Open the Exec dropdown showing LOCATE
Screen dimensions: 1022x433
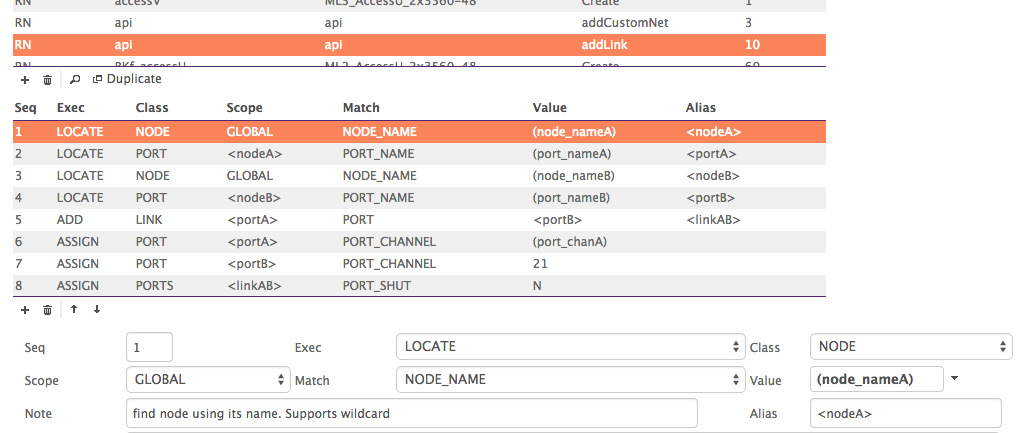[x=569, y=346]
